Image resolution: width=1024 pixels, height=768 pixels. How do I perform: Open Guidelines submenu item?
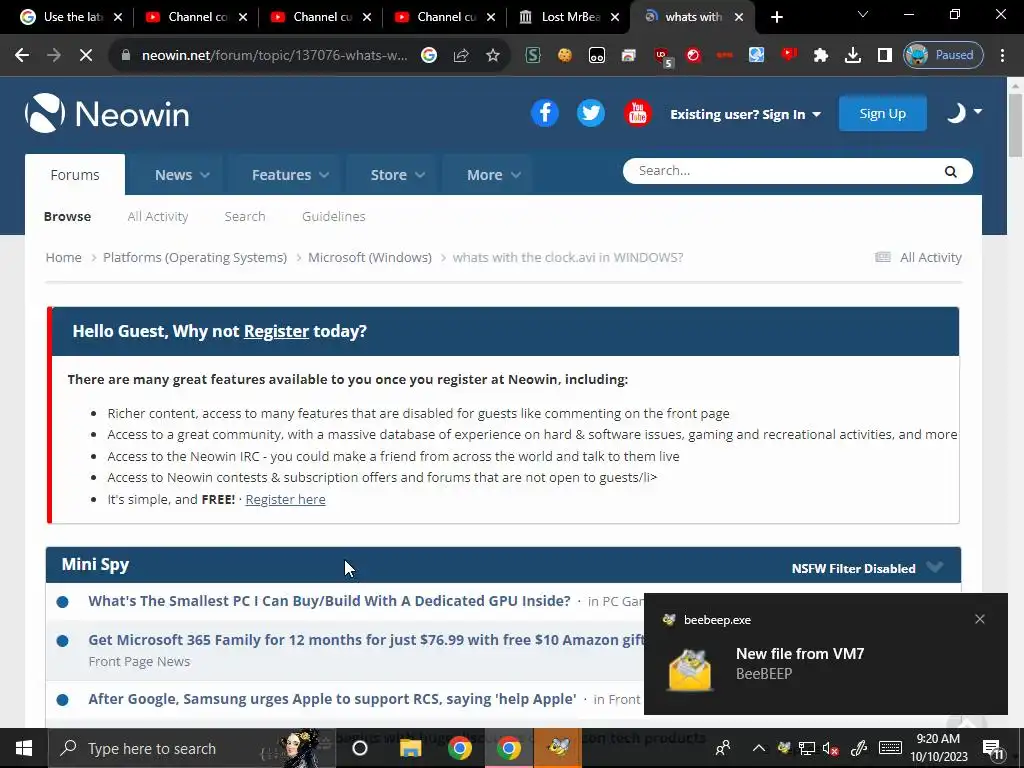[334, 216]
